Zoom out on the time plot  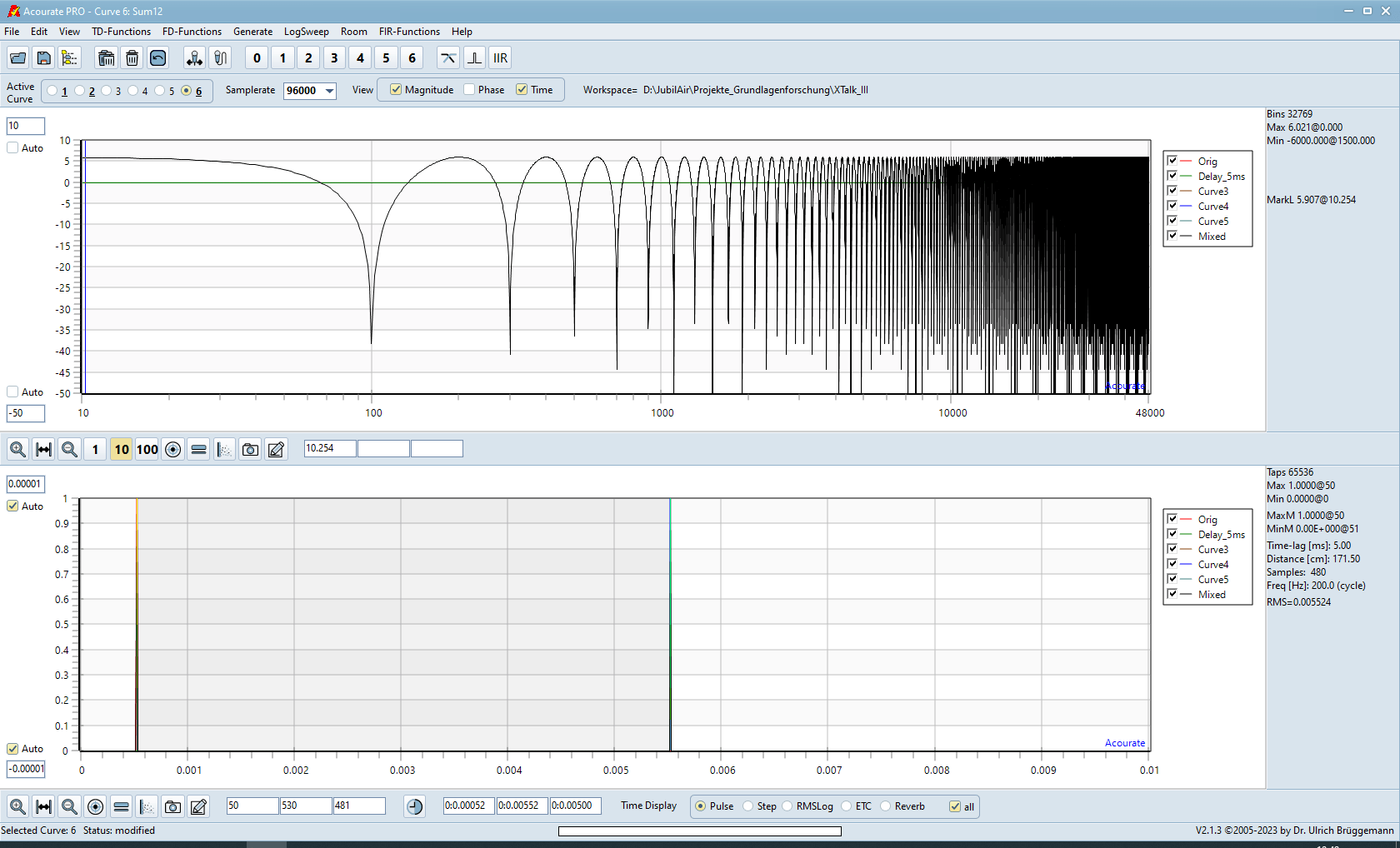coord(69,806)
